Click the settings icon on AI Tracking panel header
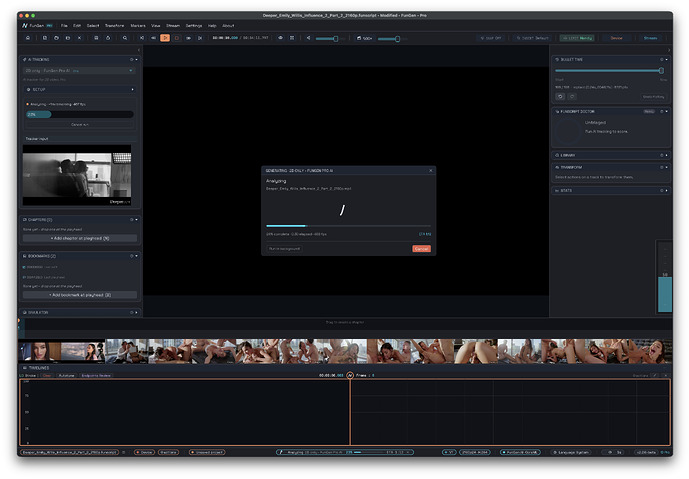Screen dimensions: 689x479 (131, 59)
